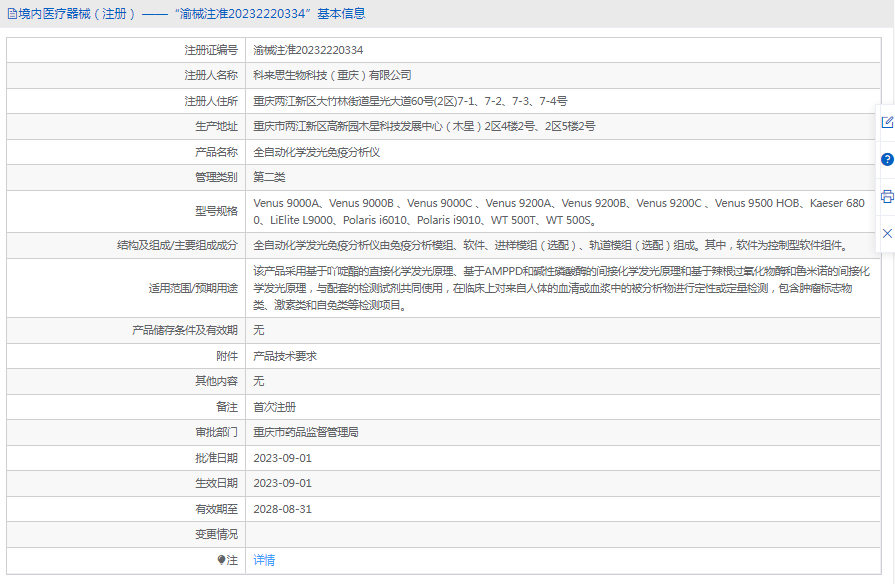Image resolution: width=895 pixels, height=584 pixels.
Task: Click the document icon in the page title
Action: point(12,14)
